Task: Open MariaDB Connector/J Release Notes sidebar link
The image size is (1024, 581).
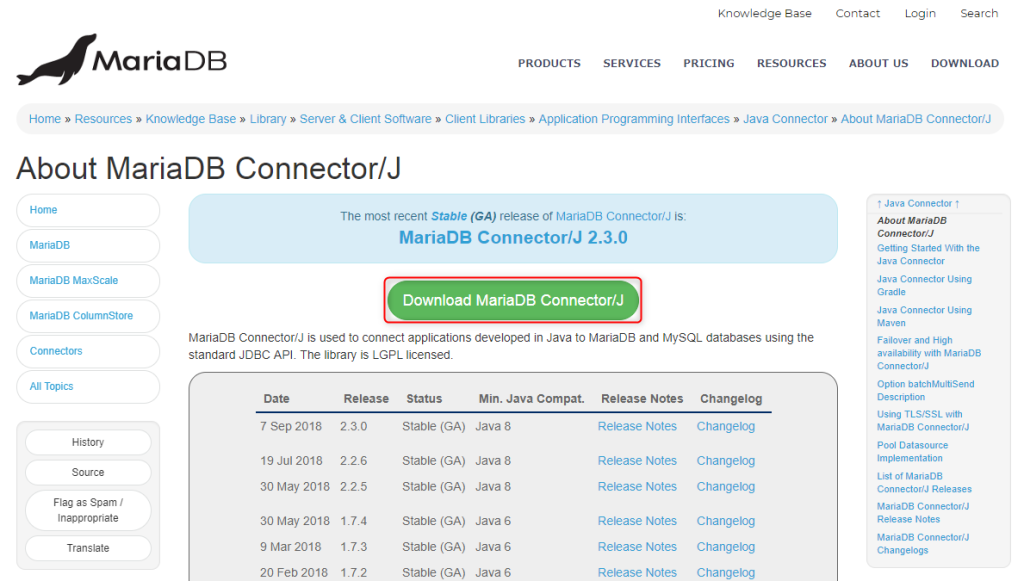Action: (923, 512)
